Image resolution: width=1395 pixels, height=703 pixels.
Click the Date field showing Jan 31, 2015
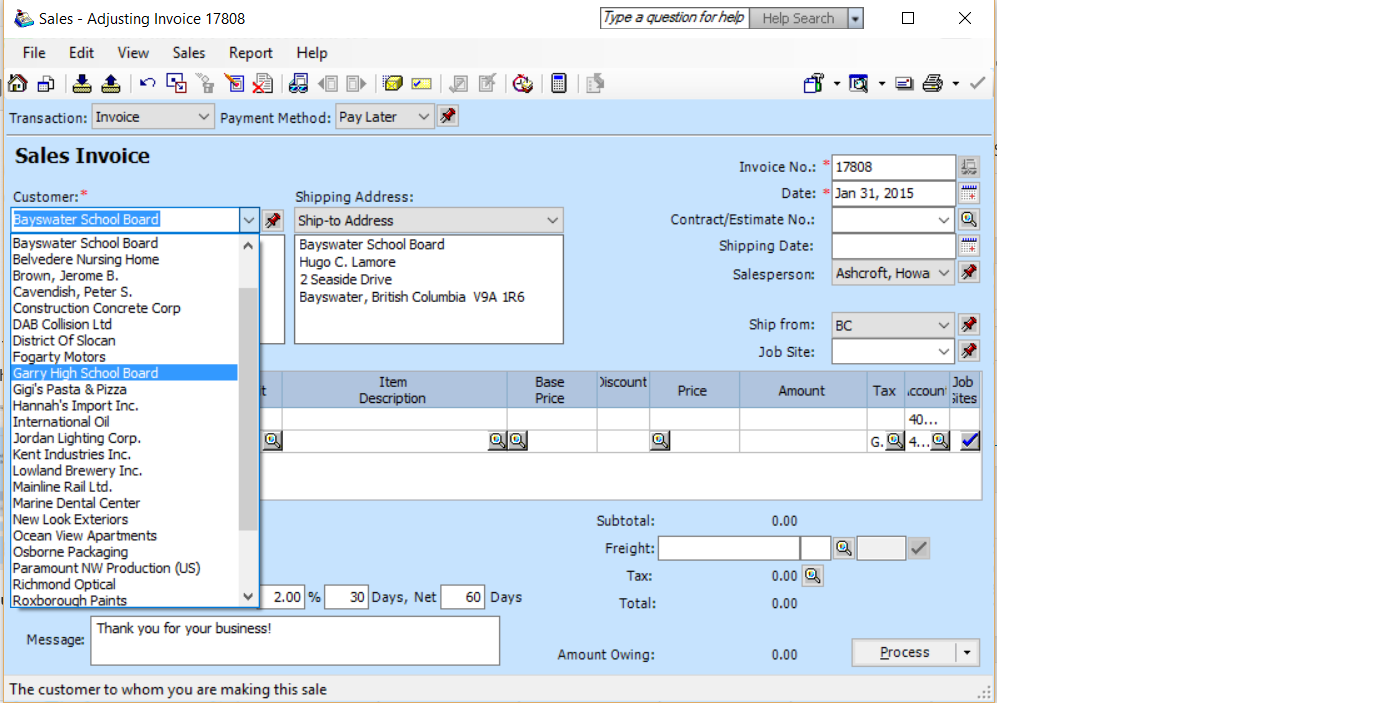tap(894, 193)
